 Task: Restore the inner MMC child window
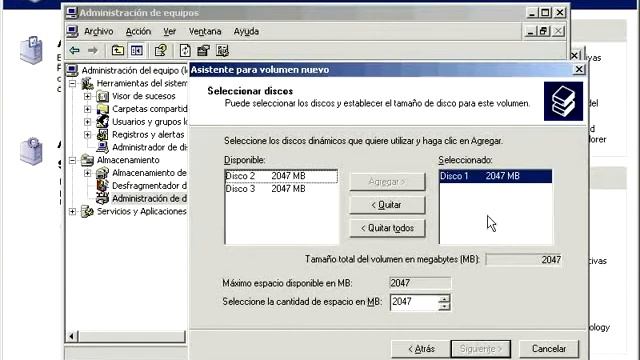pos(544,31)
